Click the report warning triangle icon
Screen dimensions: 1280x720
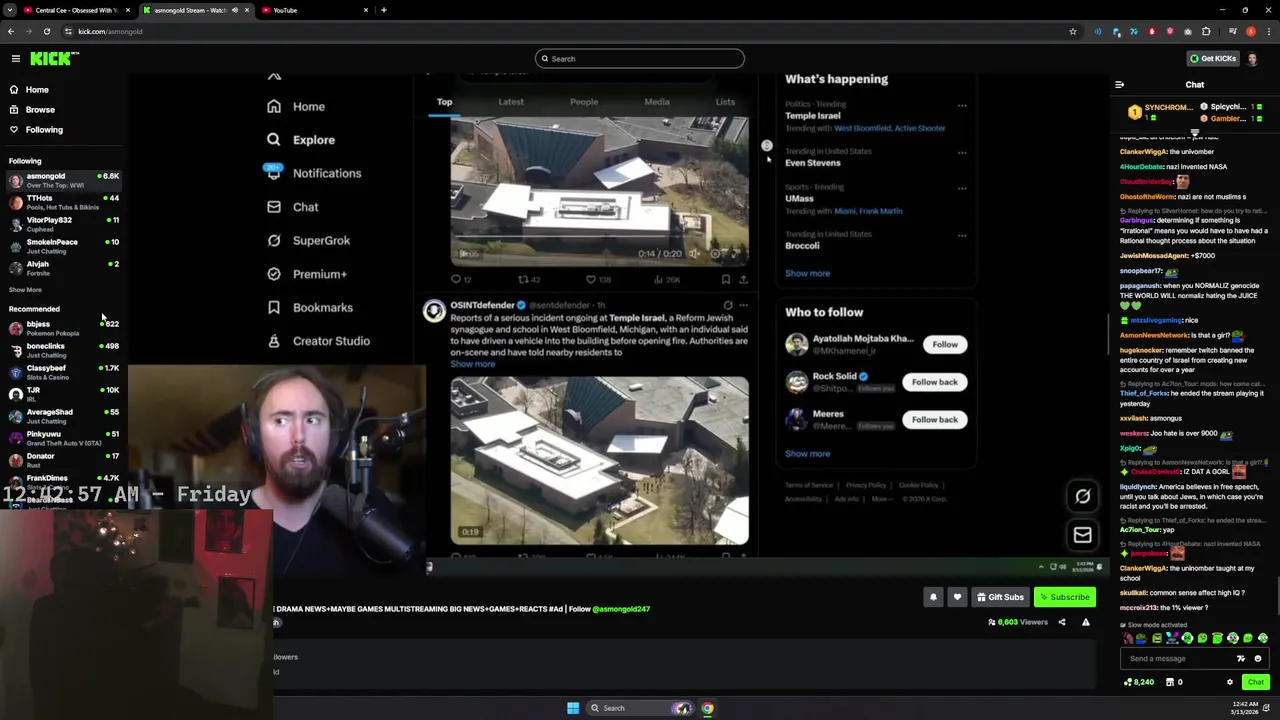coord(1085,622)
